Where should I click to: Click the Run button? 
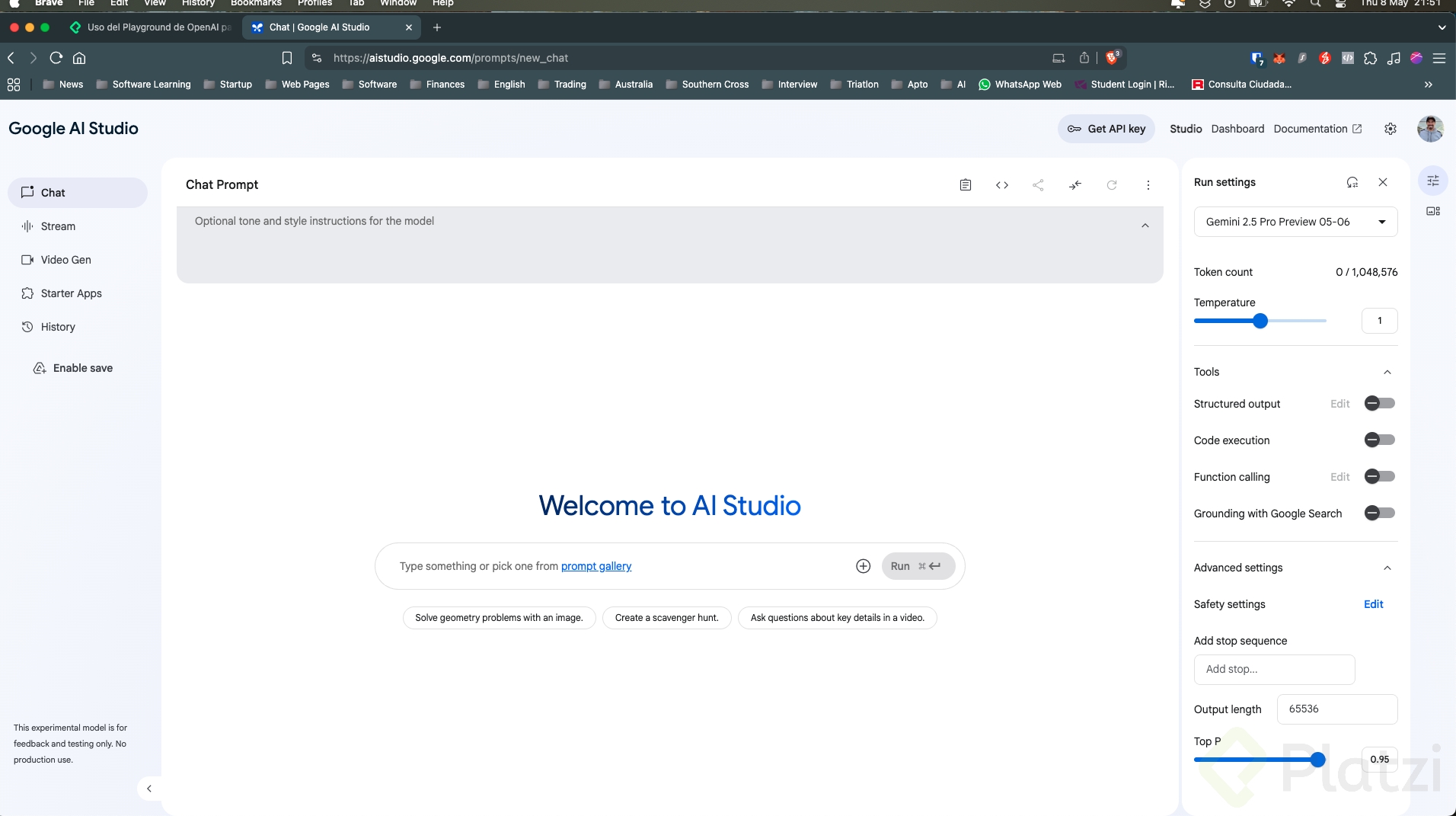918,566
